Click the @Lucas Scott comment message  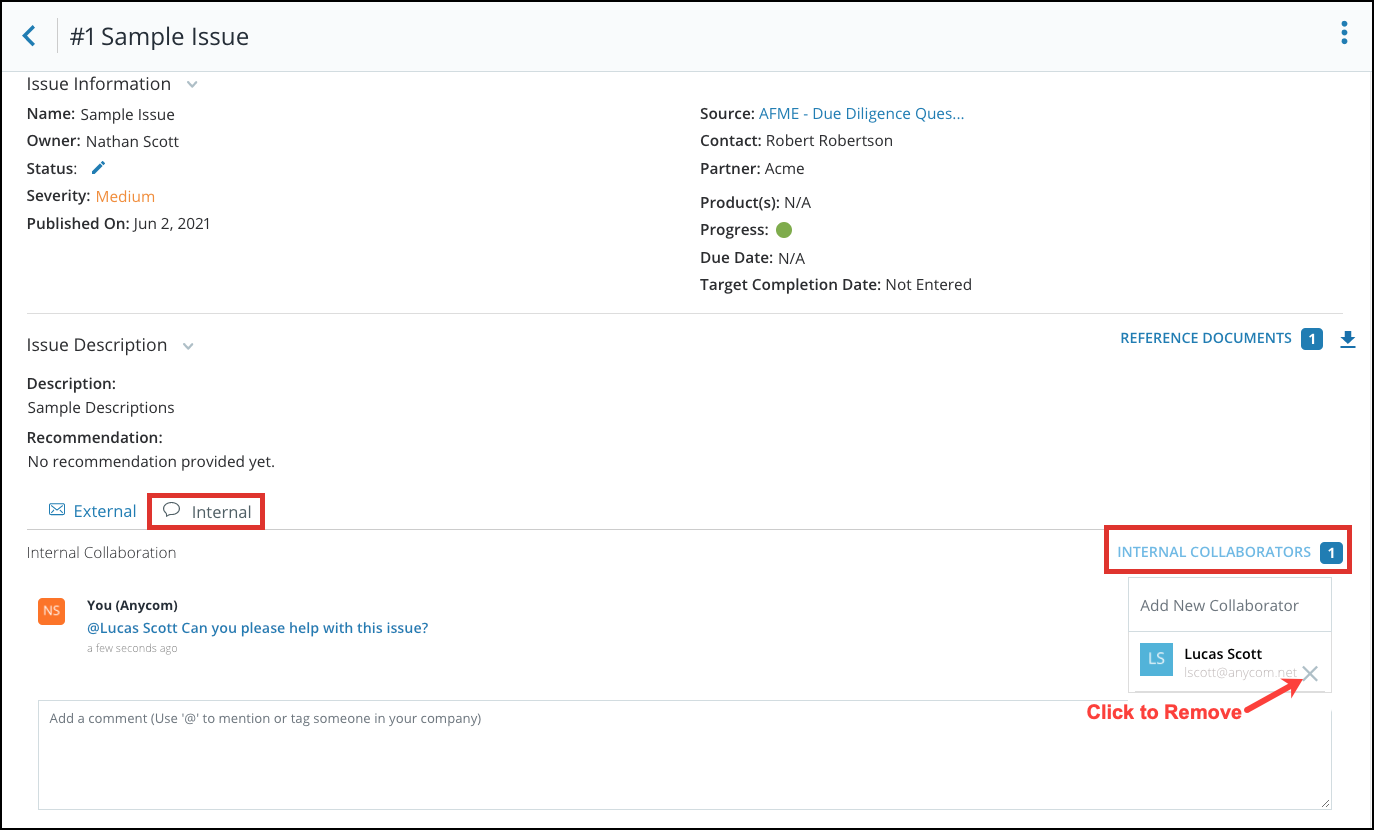[258, 628]
